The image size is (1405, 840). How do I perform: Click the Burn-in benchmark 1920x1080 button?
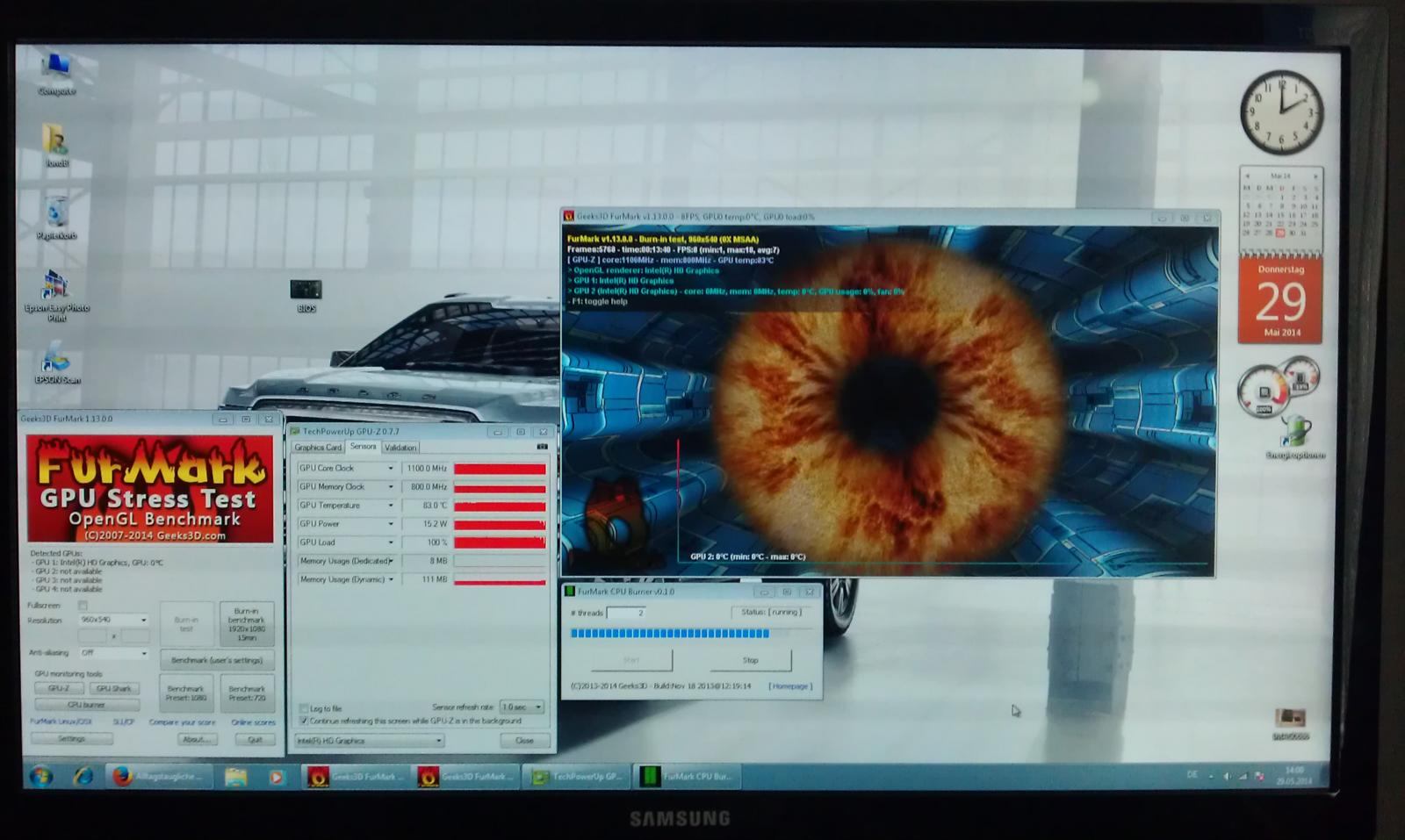point(247,623)
